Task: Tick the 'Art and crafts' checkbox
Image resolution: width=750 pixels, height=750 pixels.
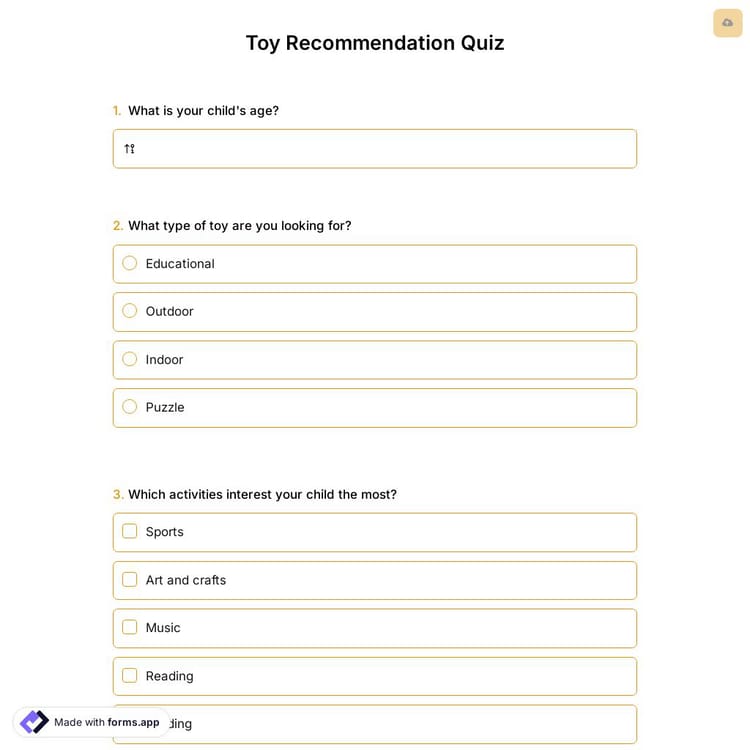Action: (x=130, y=580)
